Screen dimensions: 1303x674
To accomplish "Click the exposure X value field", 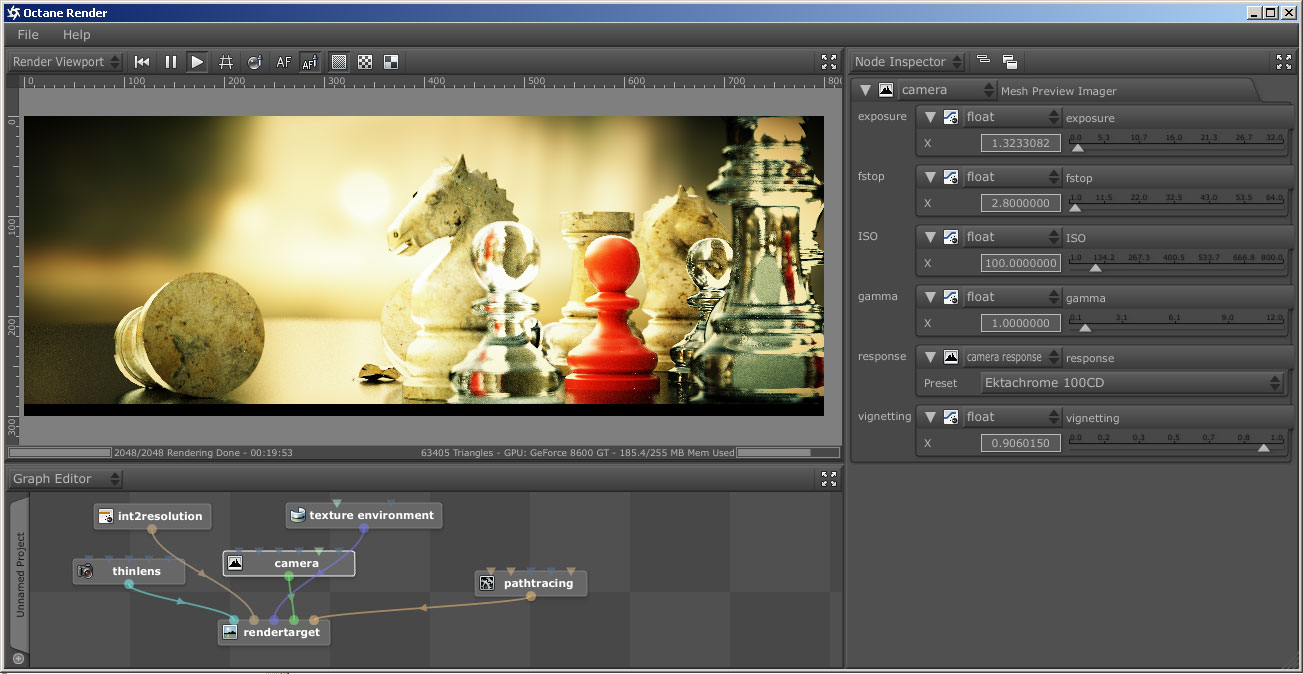I will [x=1021, y=143].
